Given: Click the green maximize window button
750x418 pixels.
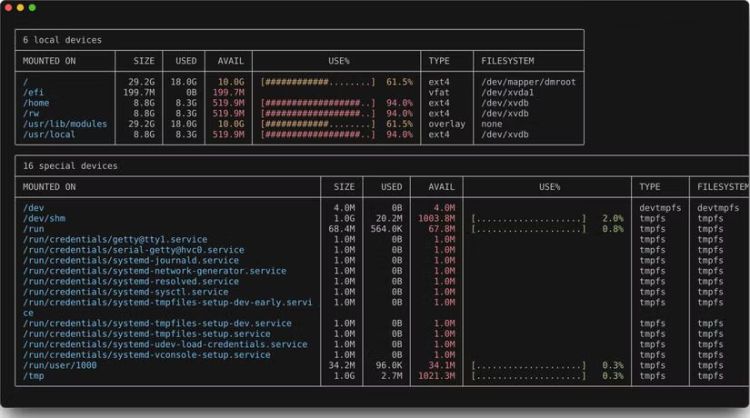Looking at the screenshot, I should (x=32, y=7).
